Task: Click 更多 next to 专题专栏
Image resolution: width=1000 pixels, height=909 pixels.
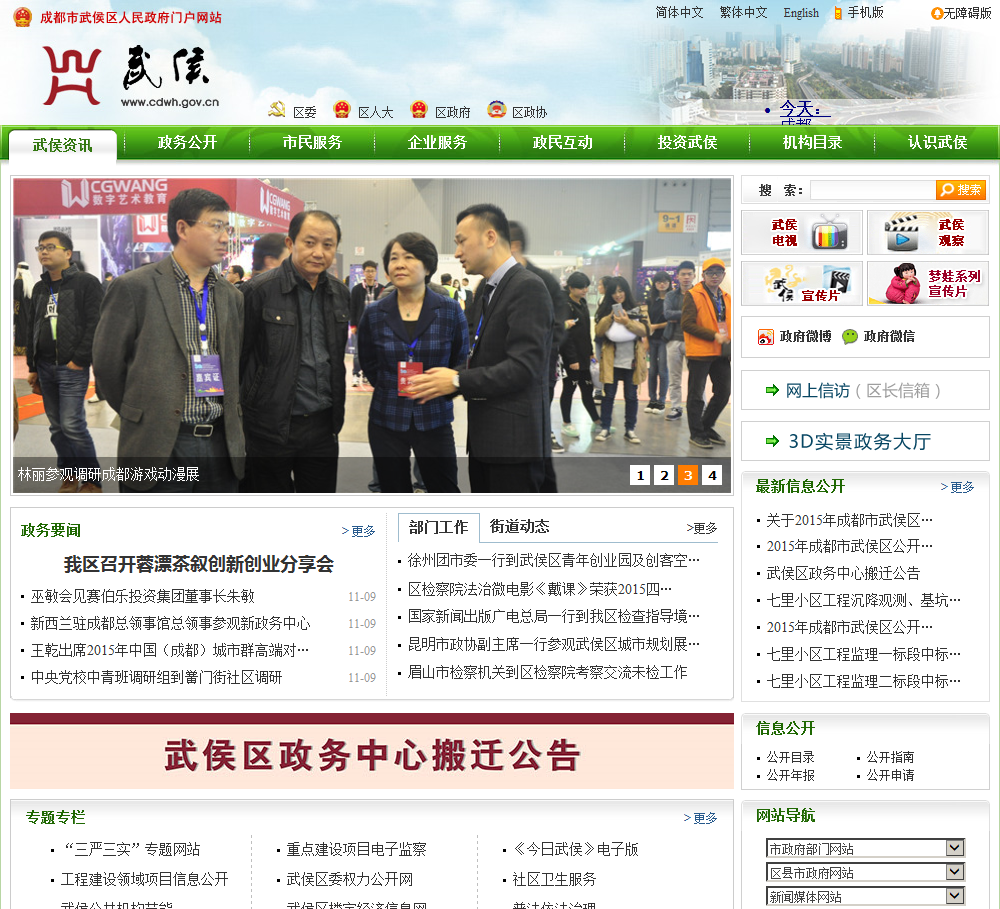Action: (700, 818)
